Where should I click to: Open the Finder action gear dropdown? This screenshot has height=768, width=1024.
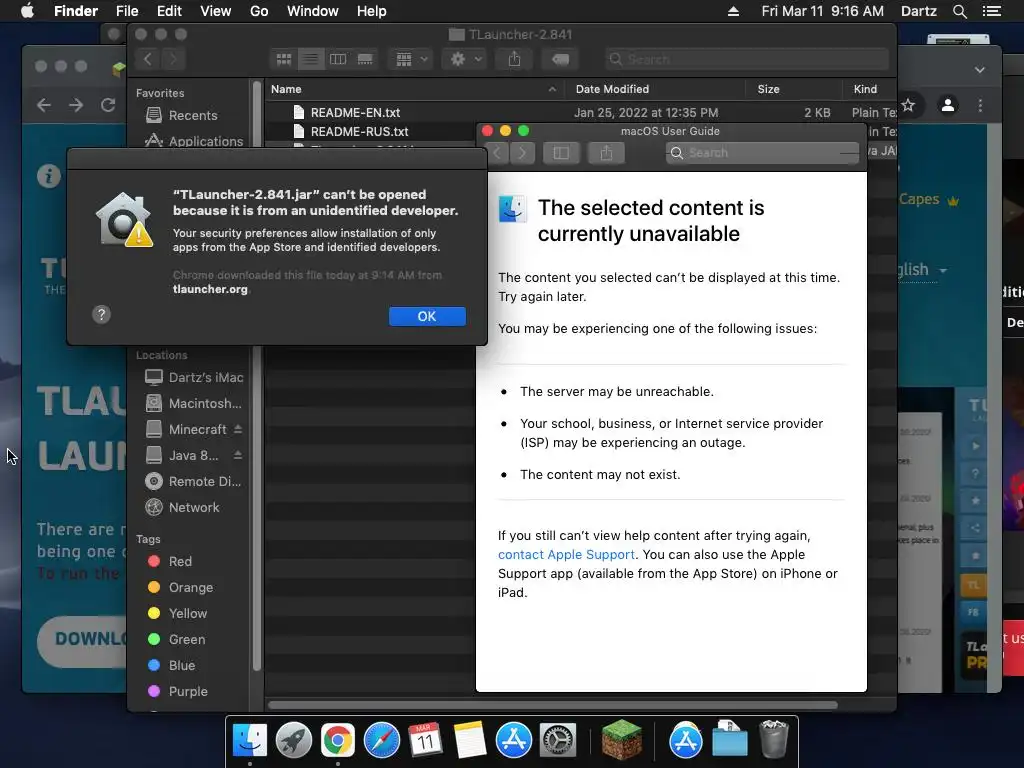point(466,59)
